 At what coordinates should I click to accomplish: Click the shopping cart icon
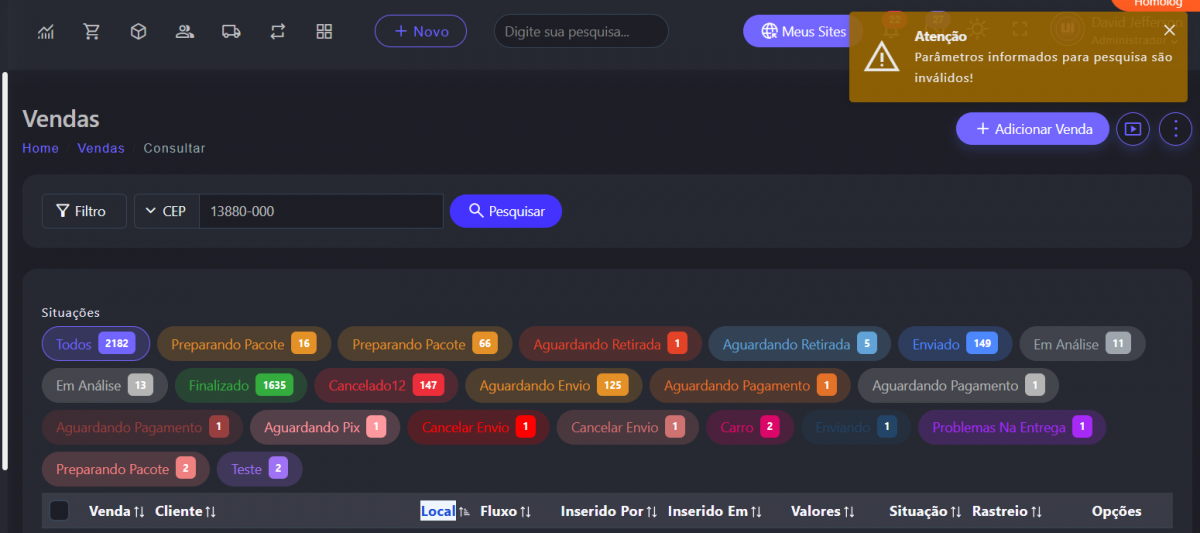[92, 31]
